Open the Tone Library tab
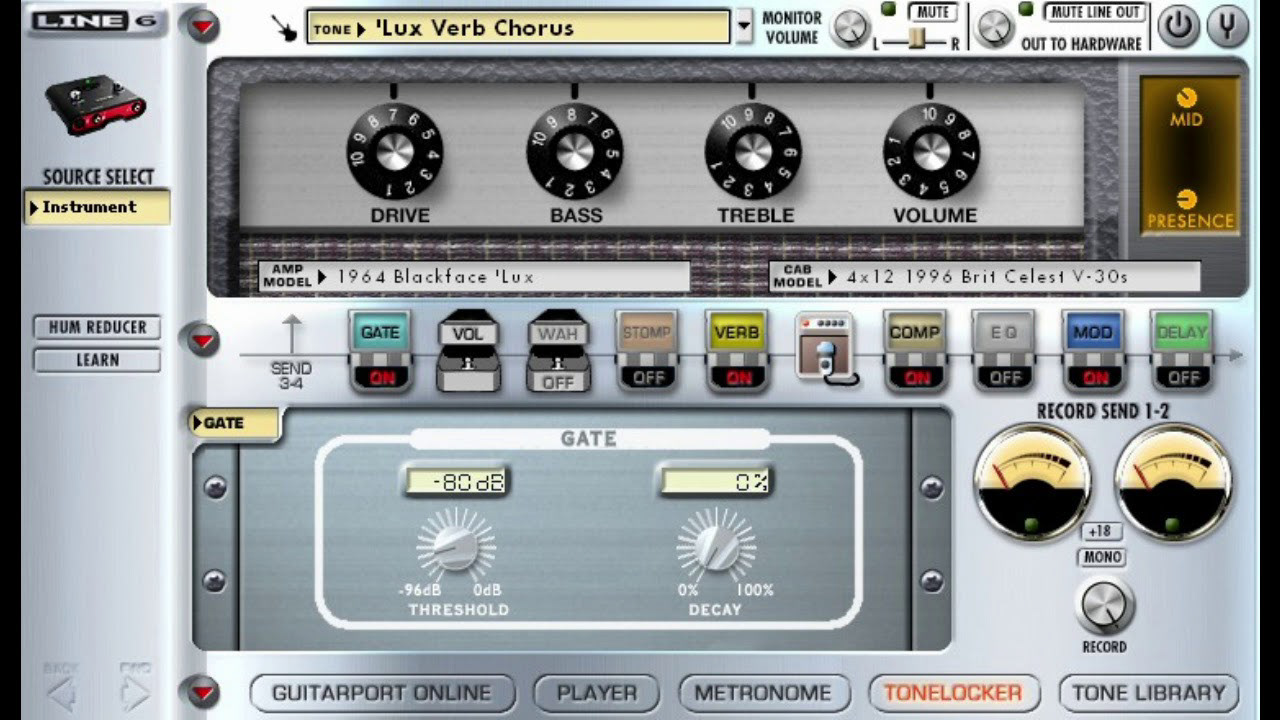This screenshot has height=720, width=1280. click(x=1148, y=693)
